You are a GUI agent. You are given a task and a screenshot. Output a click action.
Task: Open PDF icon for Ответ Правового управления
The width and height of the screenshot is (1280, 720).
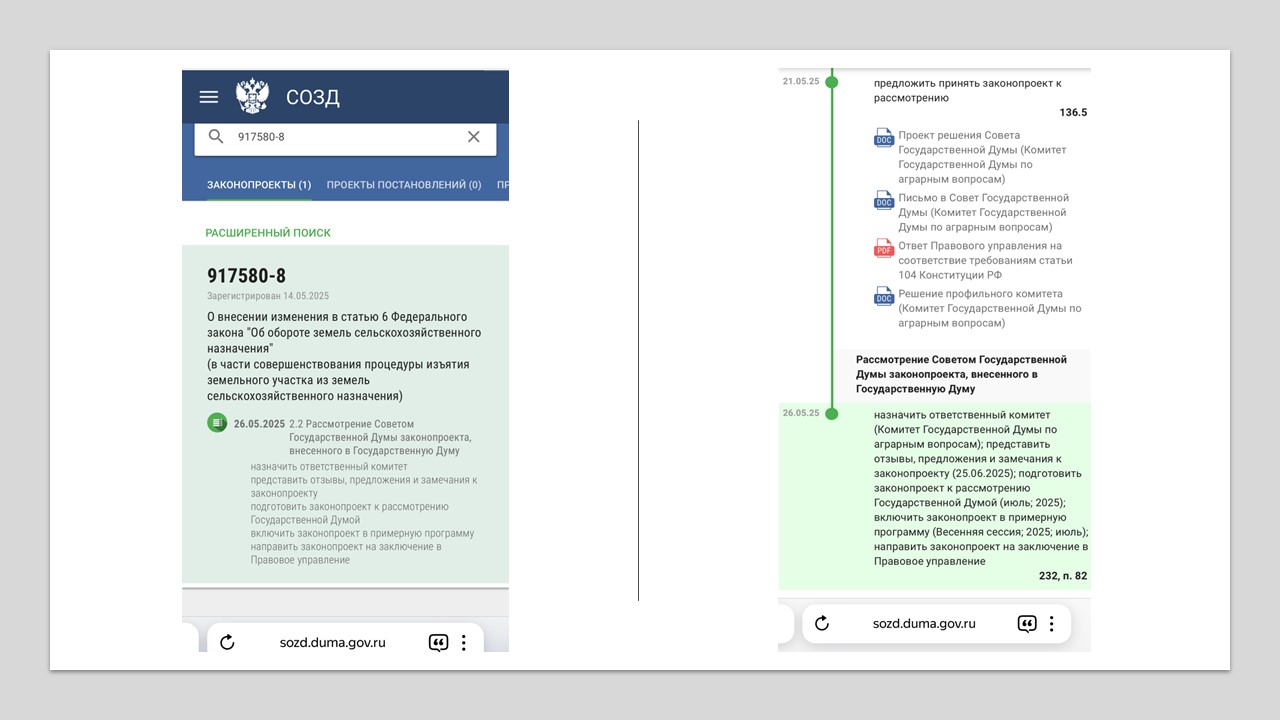point(884,248)
